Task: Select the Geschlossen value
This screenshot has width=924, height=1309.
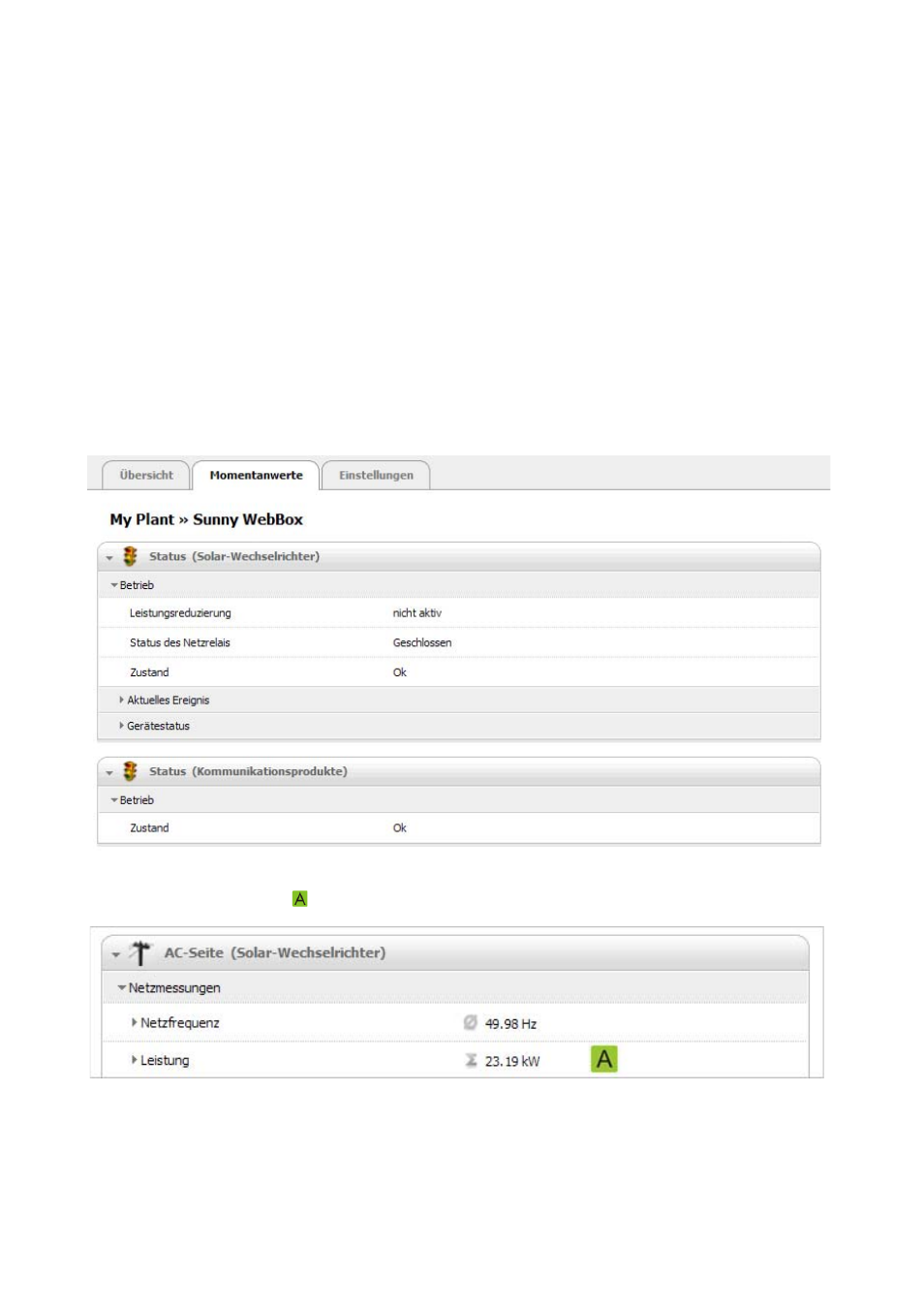Action: pos(422,642)
